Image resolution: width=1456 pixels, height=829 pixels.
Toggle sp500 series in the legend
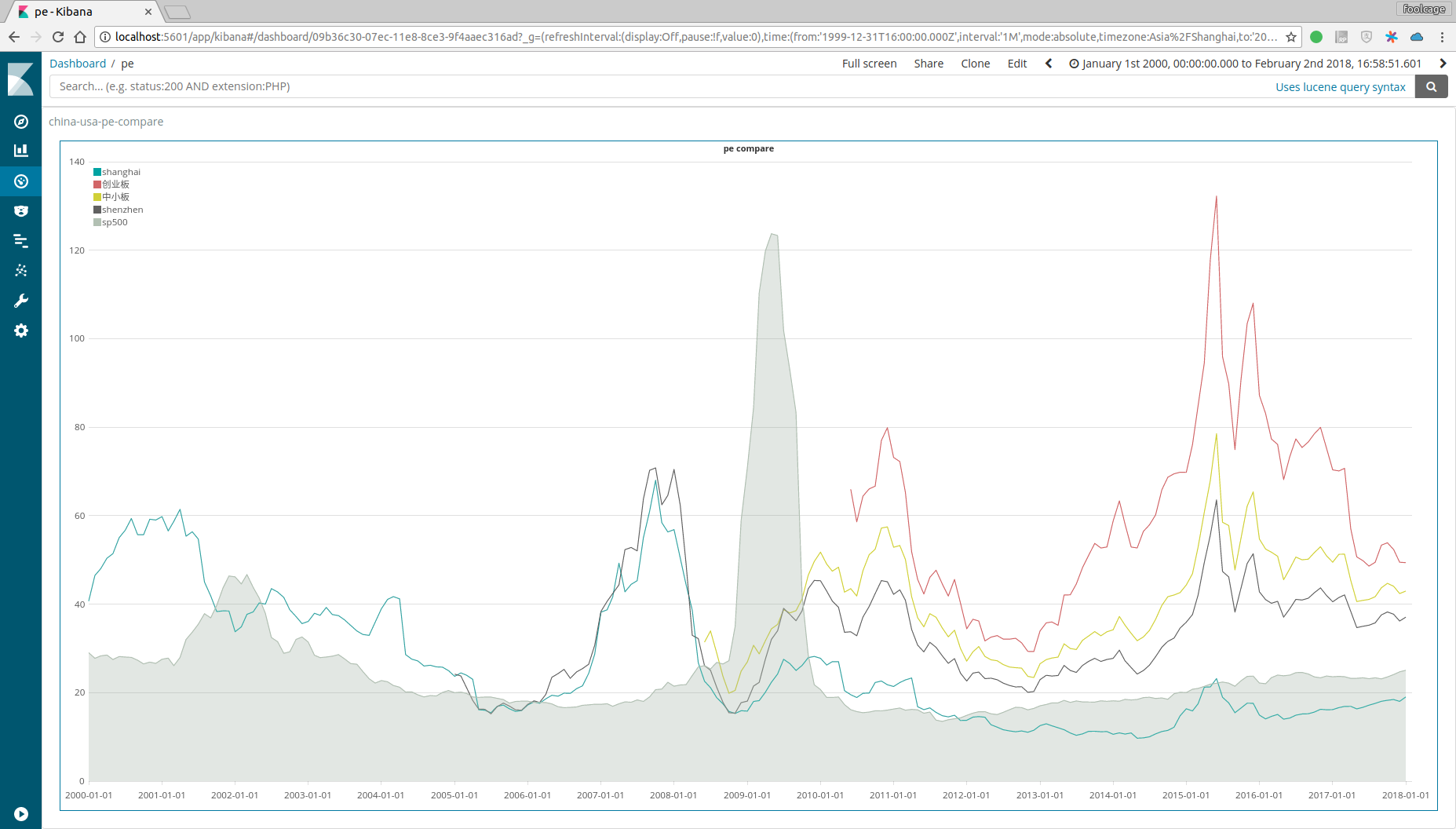[x=111, y=222]
